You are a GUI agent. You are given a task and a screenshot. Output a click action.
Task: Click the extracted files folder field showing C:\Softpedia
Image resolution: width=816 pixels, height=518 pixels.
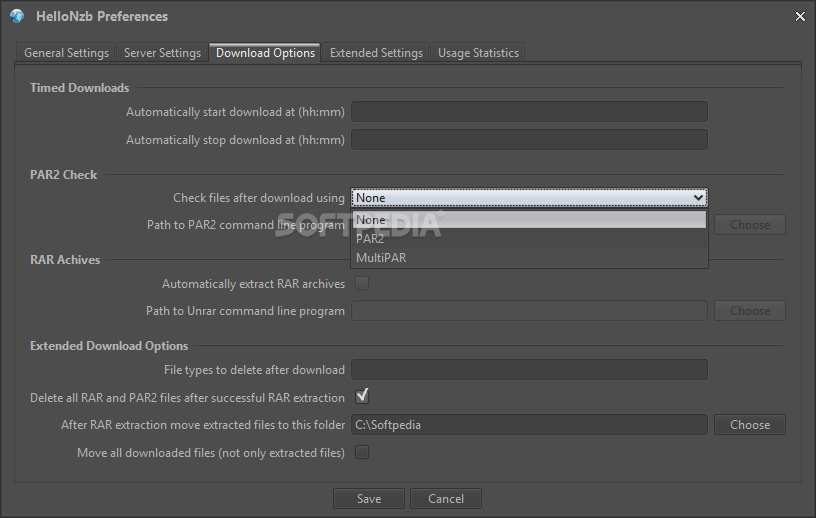click(x=529, y=425)
